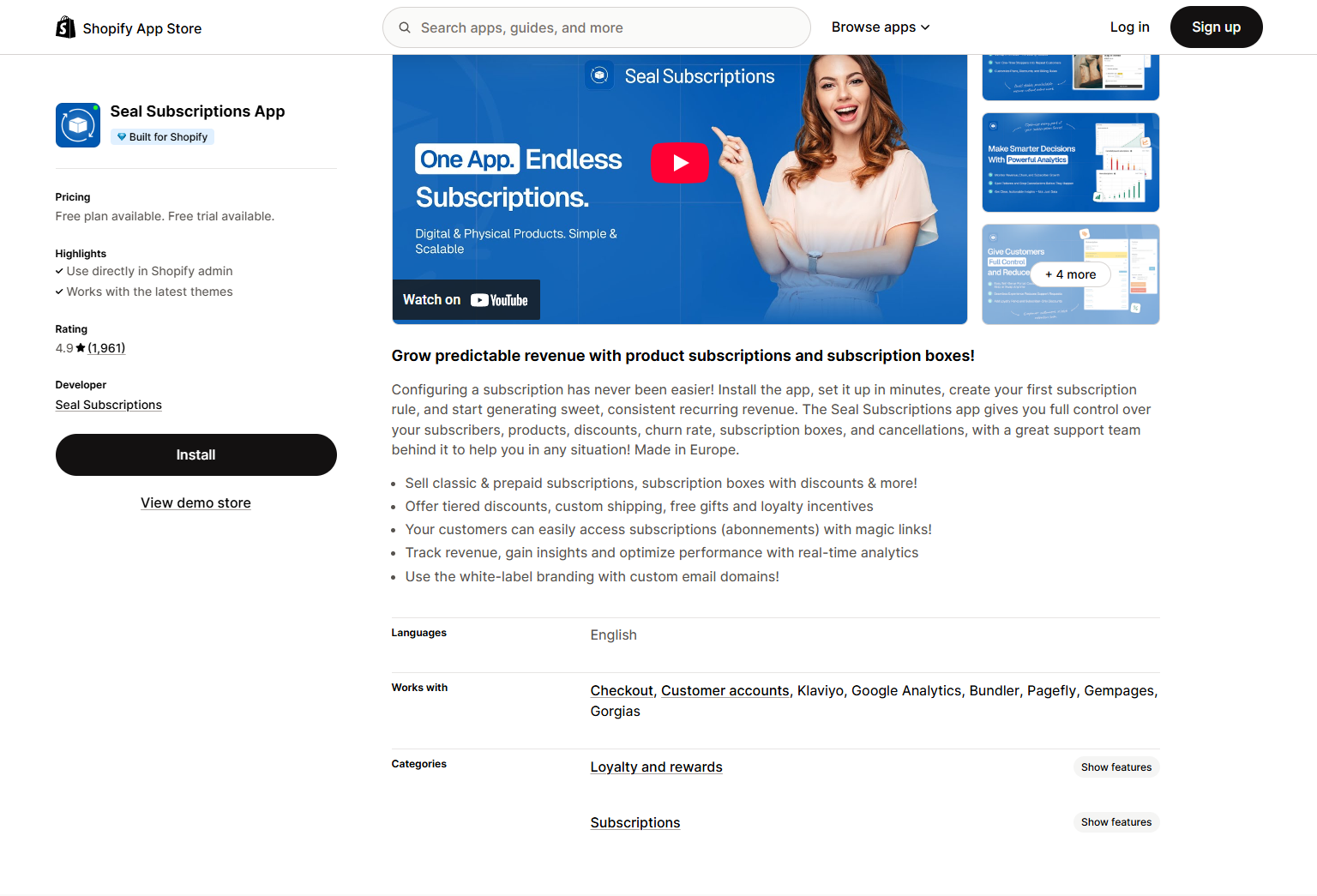Play the YouTube video with red play button
Viewport: 1317px width, 896px height.
pyautogui.click(x=680, y=163)
